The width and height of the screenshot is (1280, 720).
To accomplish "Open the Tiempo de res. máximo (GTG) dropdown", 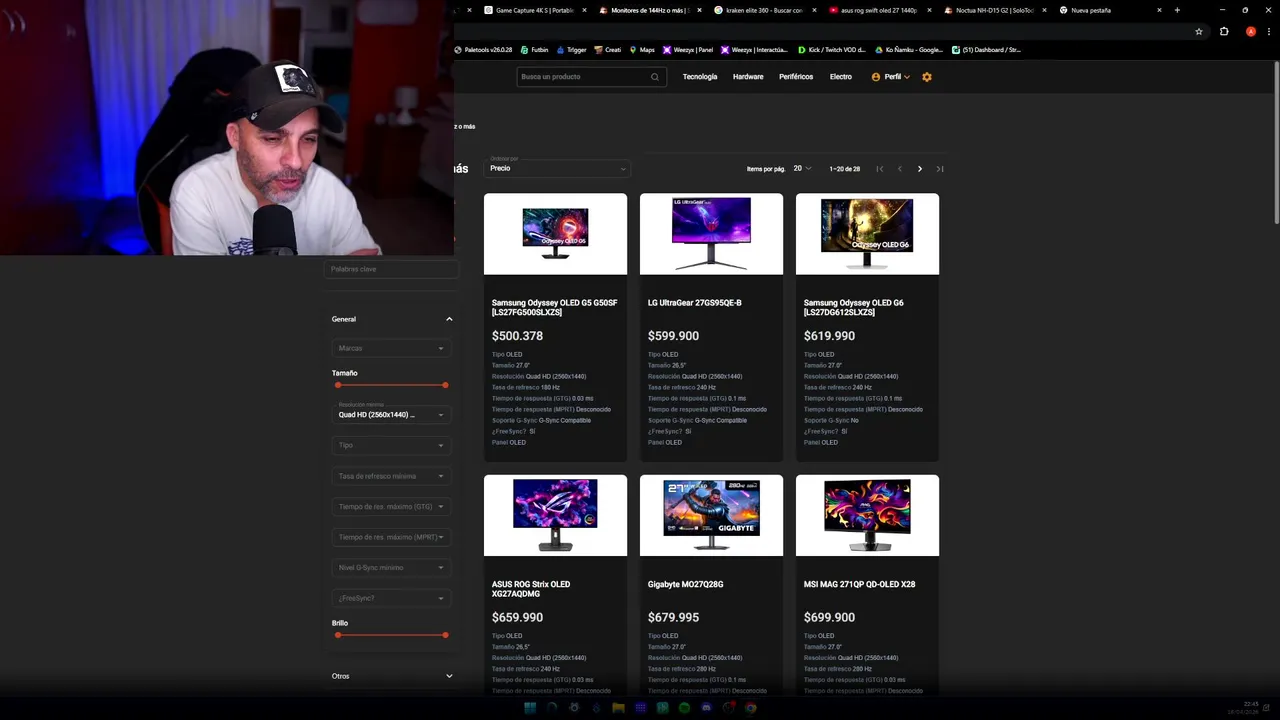I will (x=391, y=507).
